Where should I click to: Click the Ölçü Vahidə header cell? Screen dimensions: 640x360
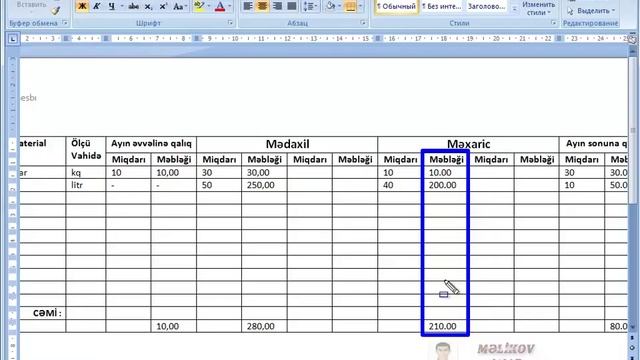[x=86, y=150]
